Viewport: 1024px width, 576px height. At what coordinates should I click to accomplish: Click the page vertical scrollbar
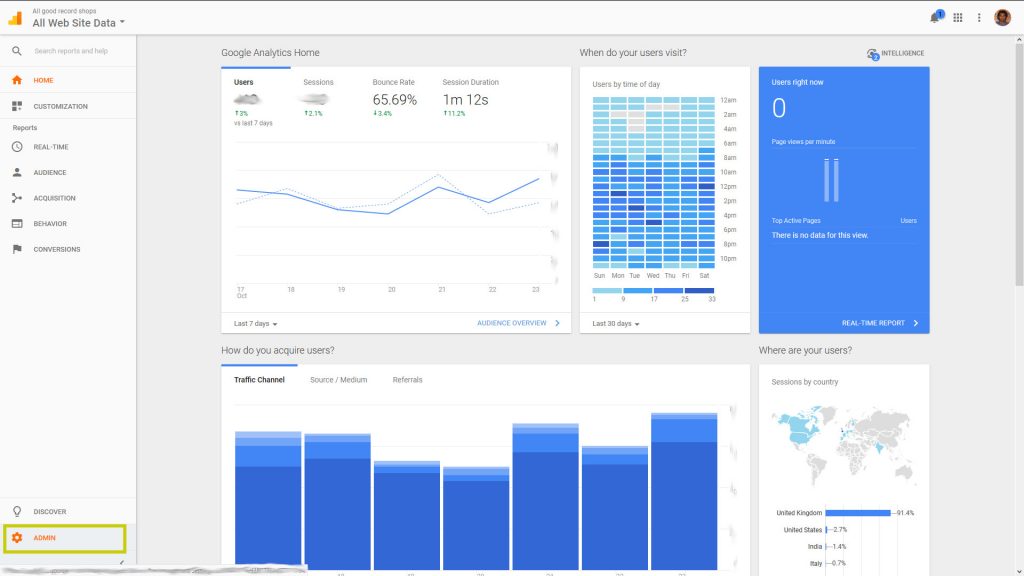click(x=1019, y=163)
